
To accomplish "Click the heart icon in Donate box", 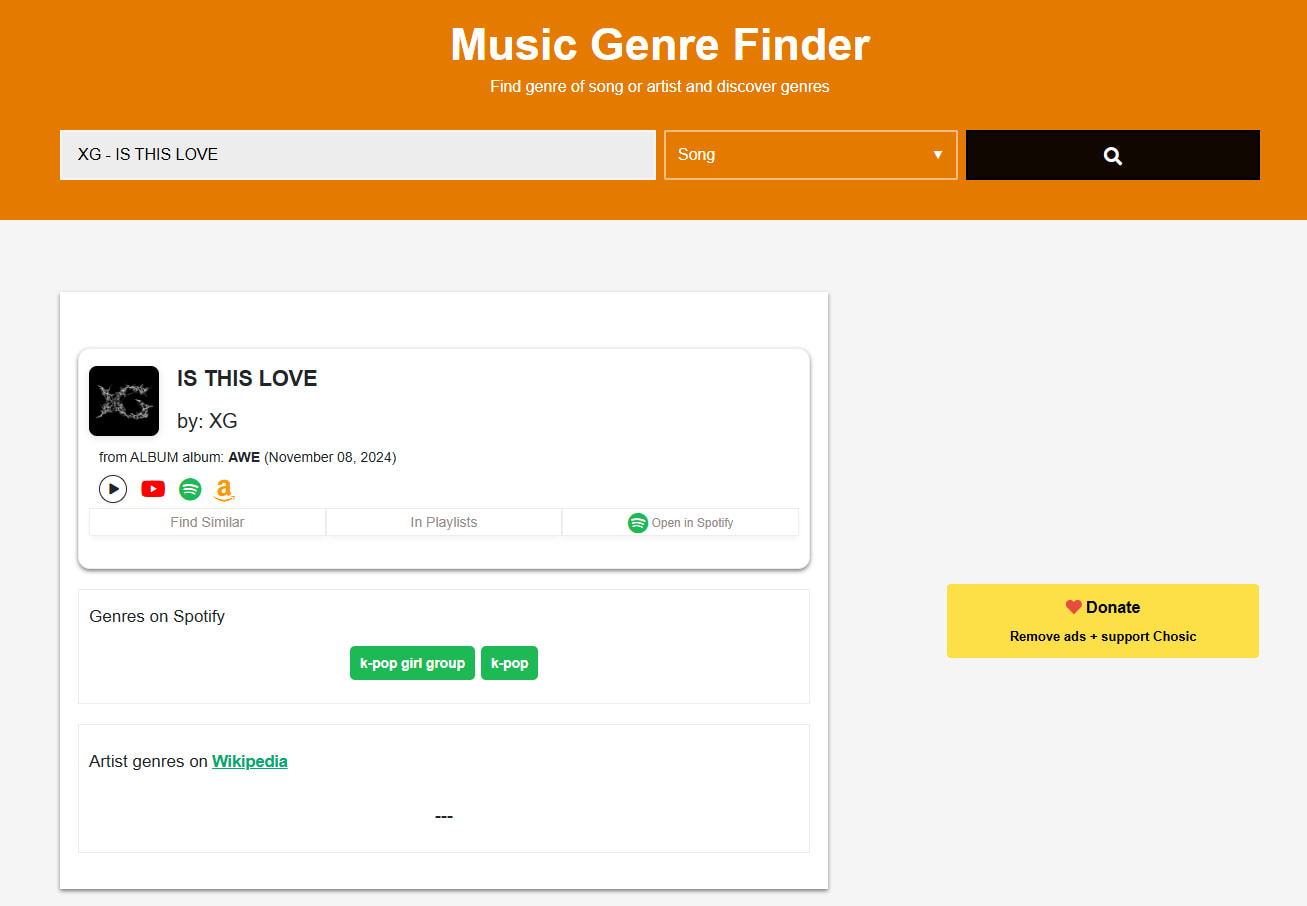I will tap(1074, 607).
